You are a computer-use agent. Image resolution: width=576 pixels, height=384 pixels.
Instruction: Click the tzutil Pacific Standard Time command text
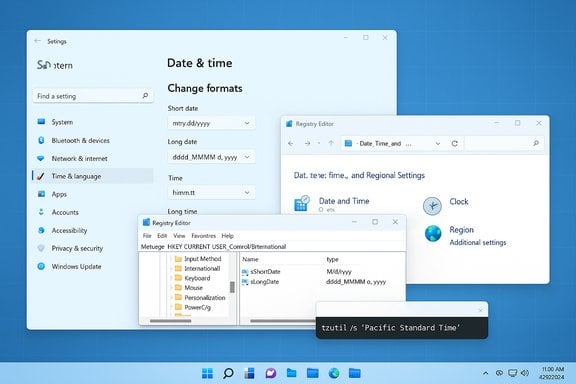pos(390,328)
